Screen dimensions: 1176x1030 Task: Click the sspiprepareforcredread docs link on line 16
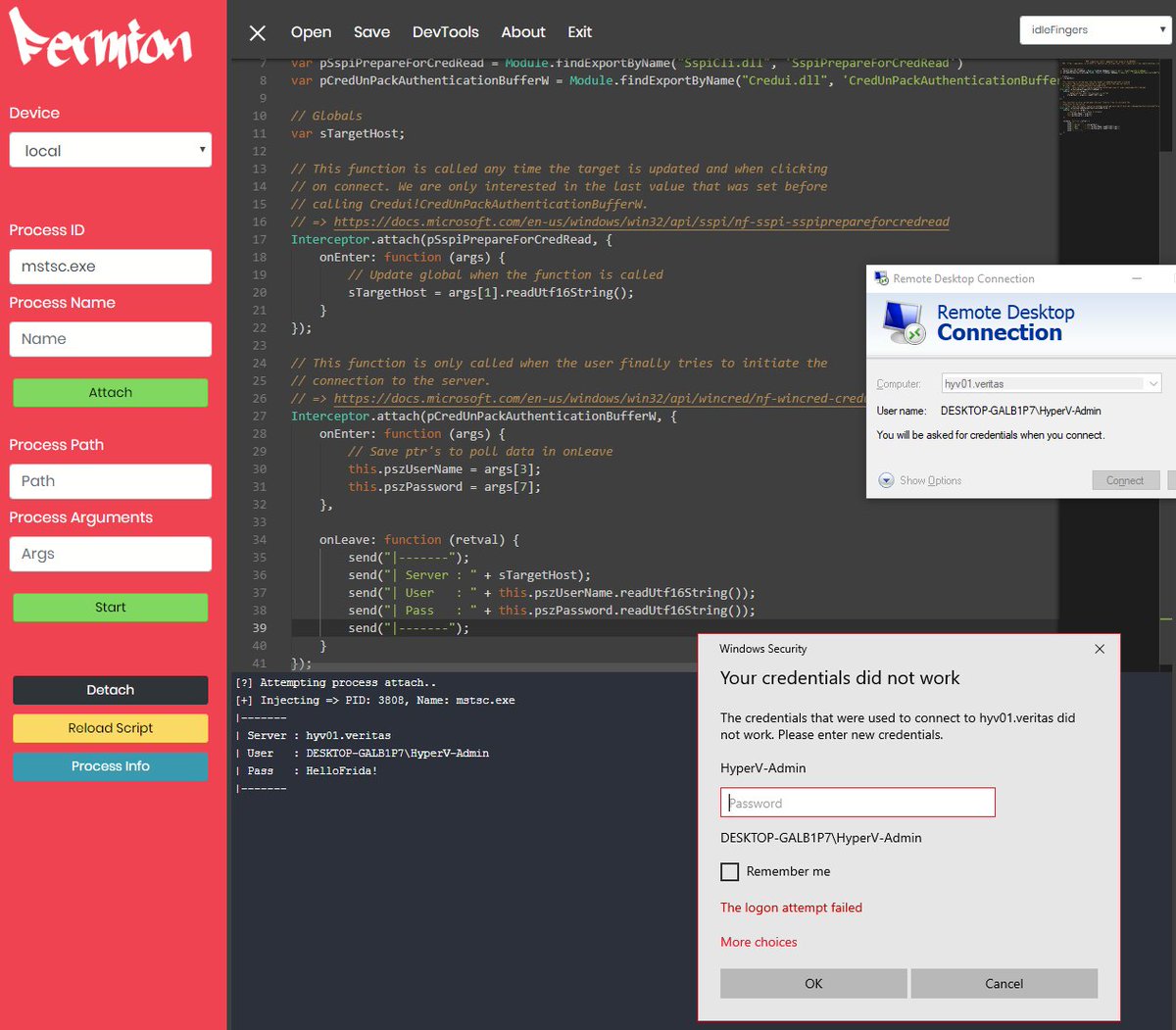pyautogui.click(x=642, y=221)
